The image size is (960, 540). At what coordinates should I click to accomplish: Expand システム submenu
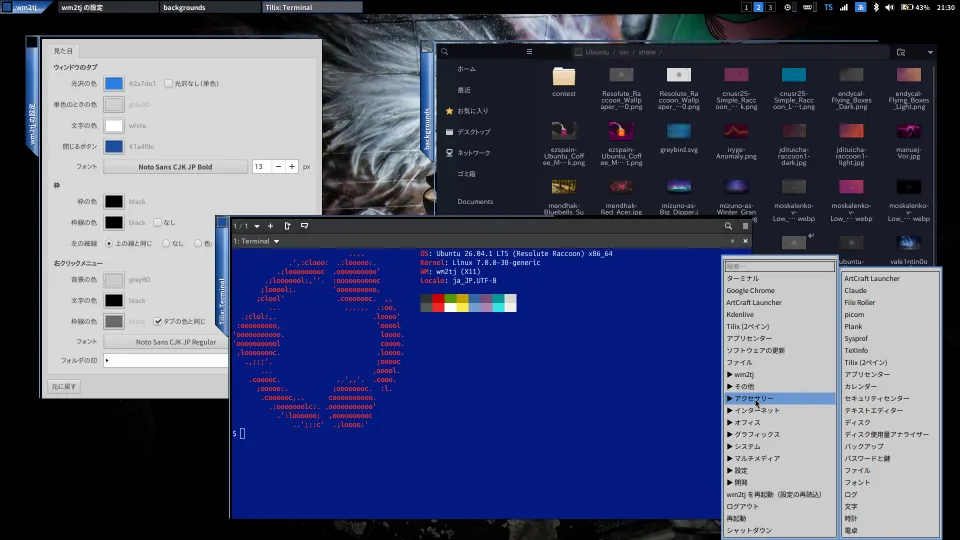pos(779,446)
